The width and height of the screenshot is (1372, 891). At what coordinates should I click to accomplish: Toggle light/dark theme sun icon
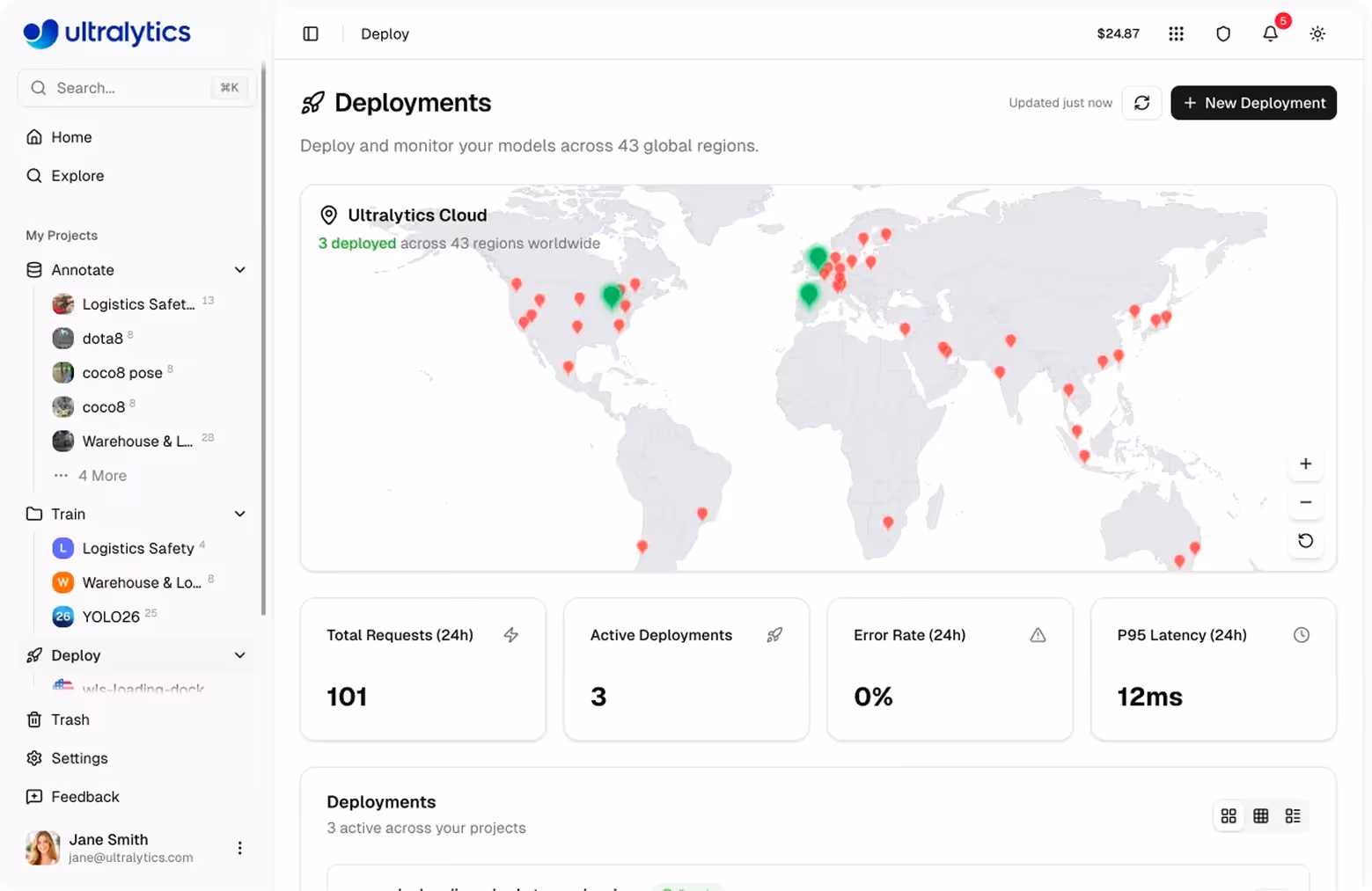click(x=1317, y=33)
